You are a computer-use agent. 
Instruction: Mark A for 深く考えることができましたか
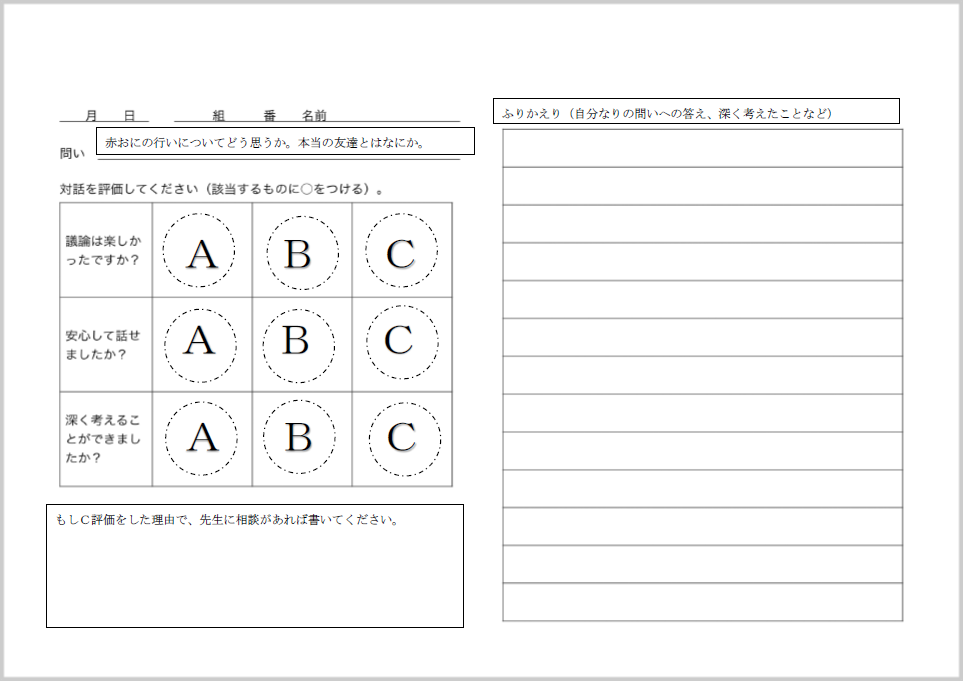201,438
